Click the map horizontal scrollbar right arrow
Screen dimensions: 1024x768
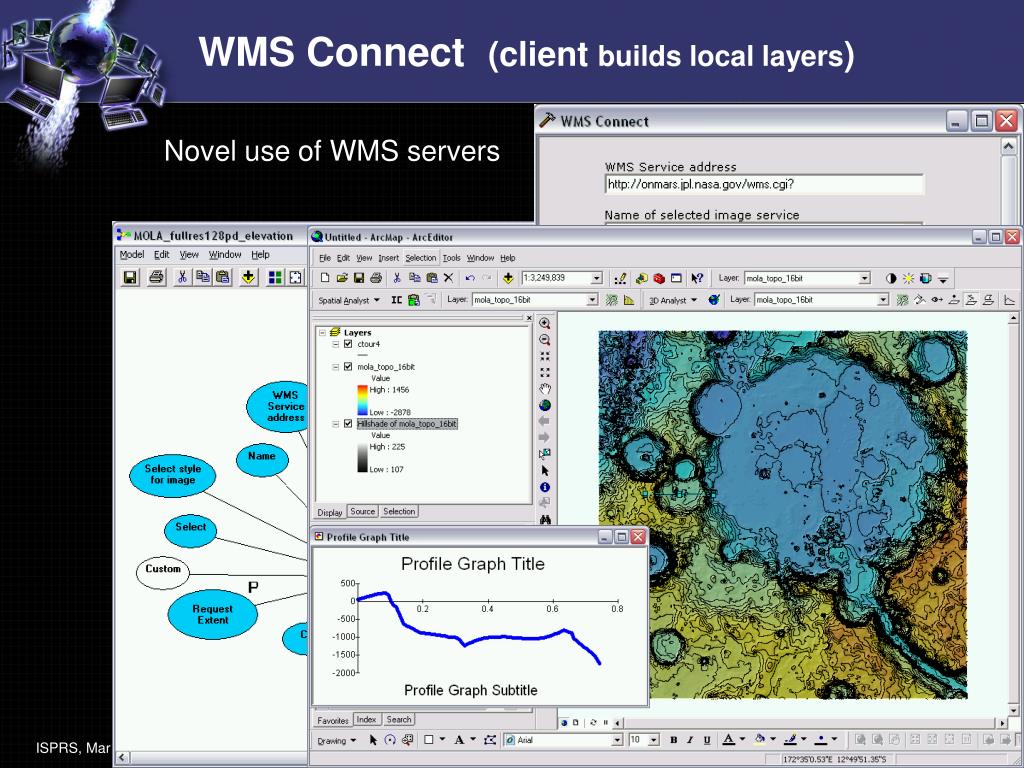tap(1002, 723)
